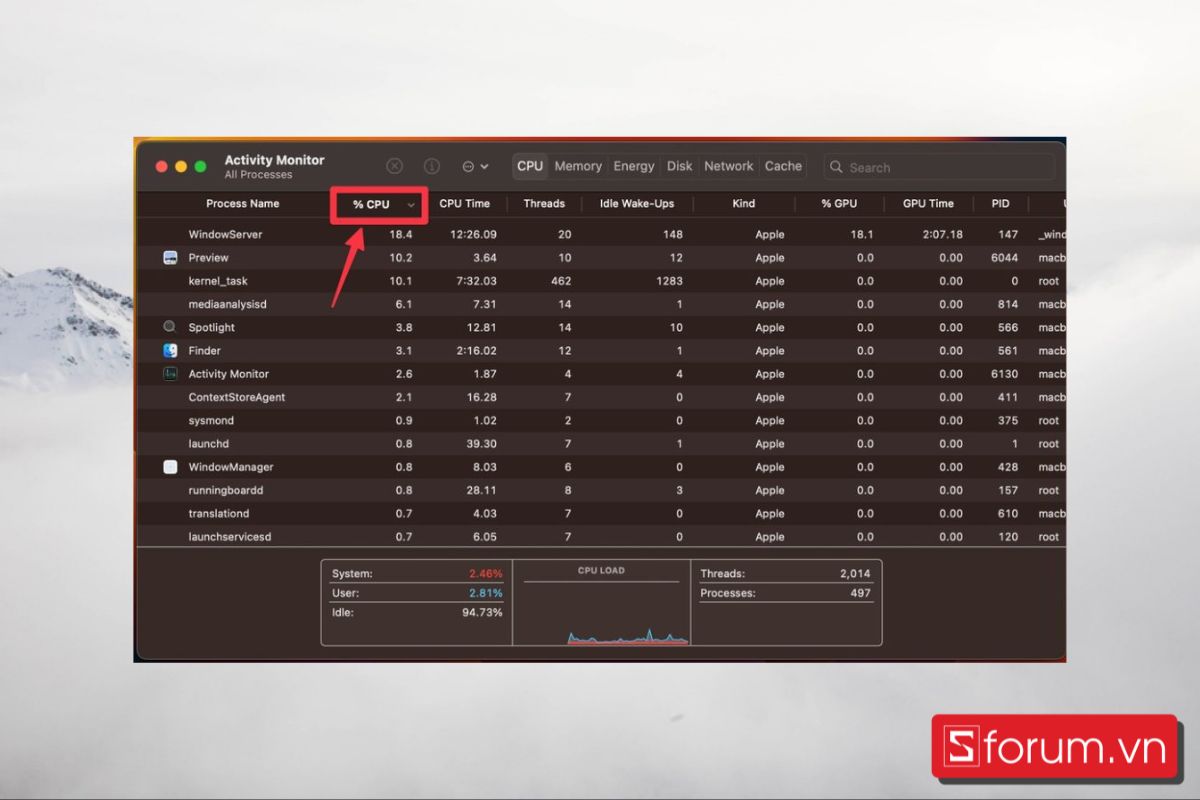1200x800 pixels.
Task: Sort by the GPU Time column header
Action: (x=928, y=203)
